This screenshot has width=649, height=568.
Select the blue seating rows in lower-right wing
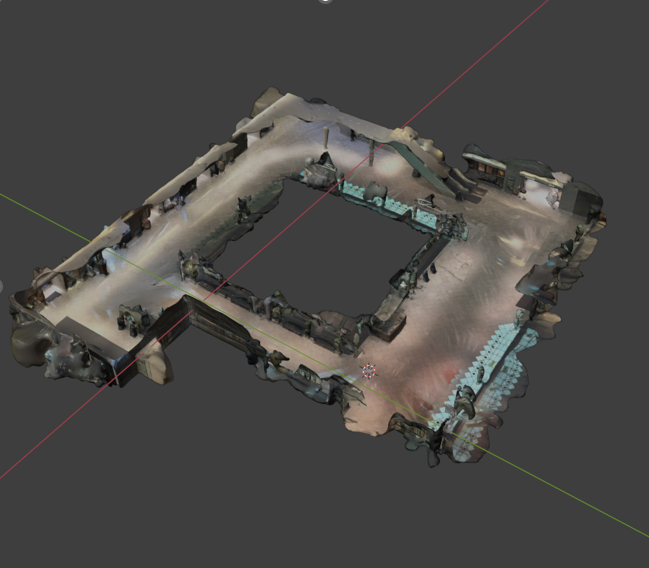click(497, 359)
